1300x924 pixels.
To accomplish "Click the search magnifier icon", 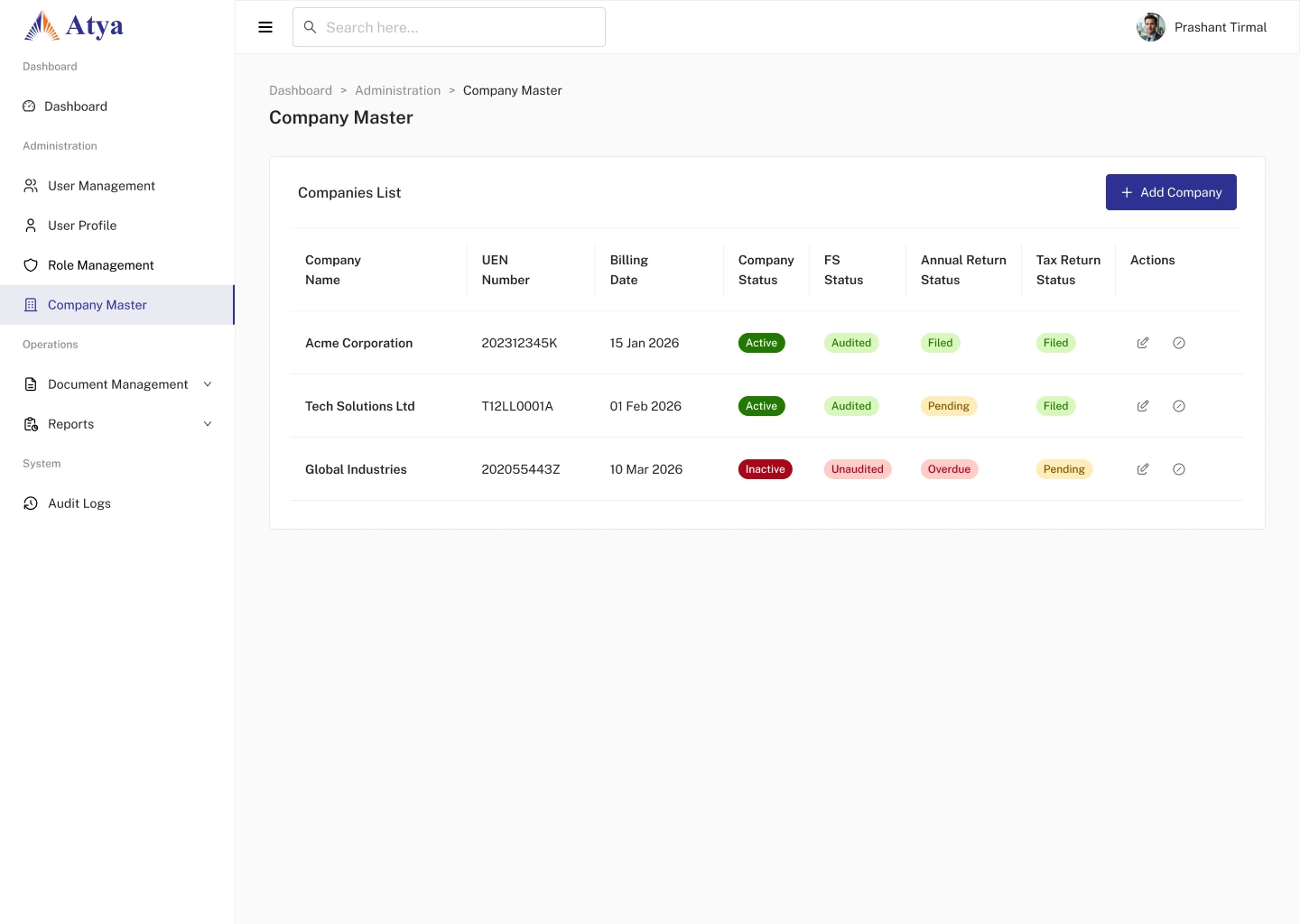I will 310,27.
